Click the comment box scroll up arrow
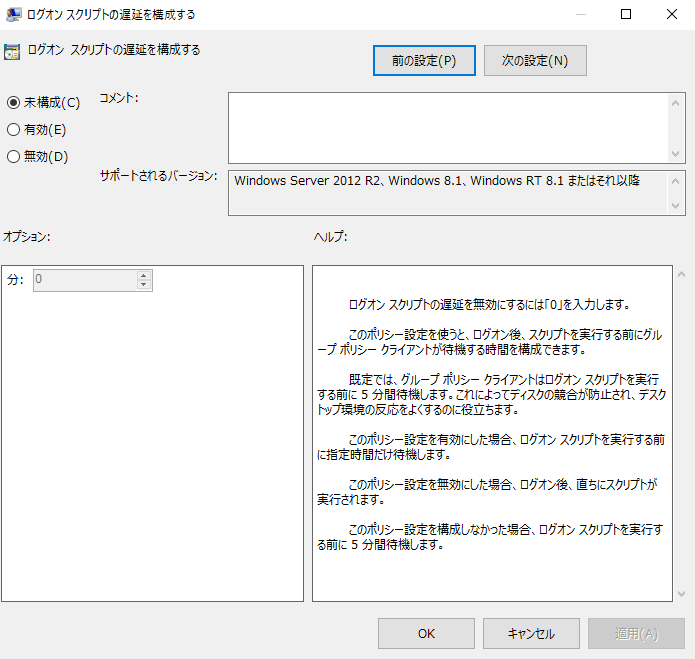The width and height of the screenshot is (695, 659). click(x=675, y=103)
